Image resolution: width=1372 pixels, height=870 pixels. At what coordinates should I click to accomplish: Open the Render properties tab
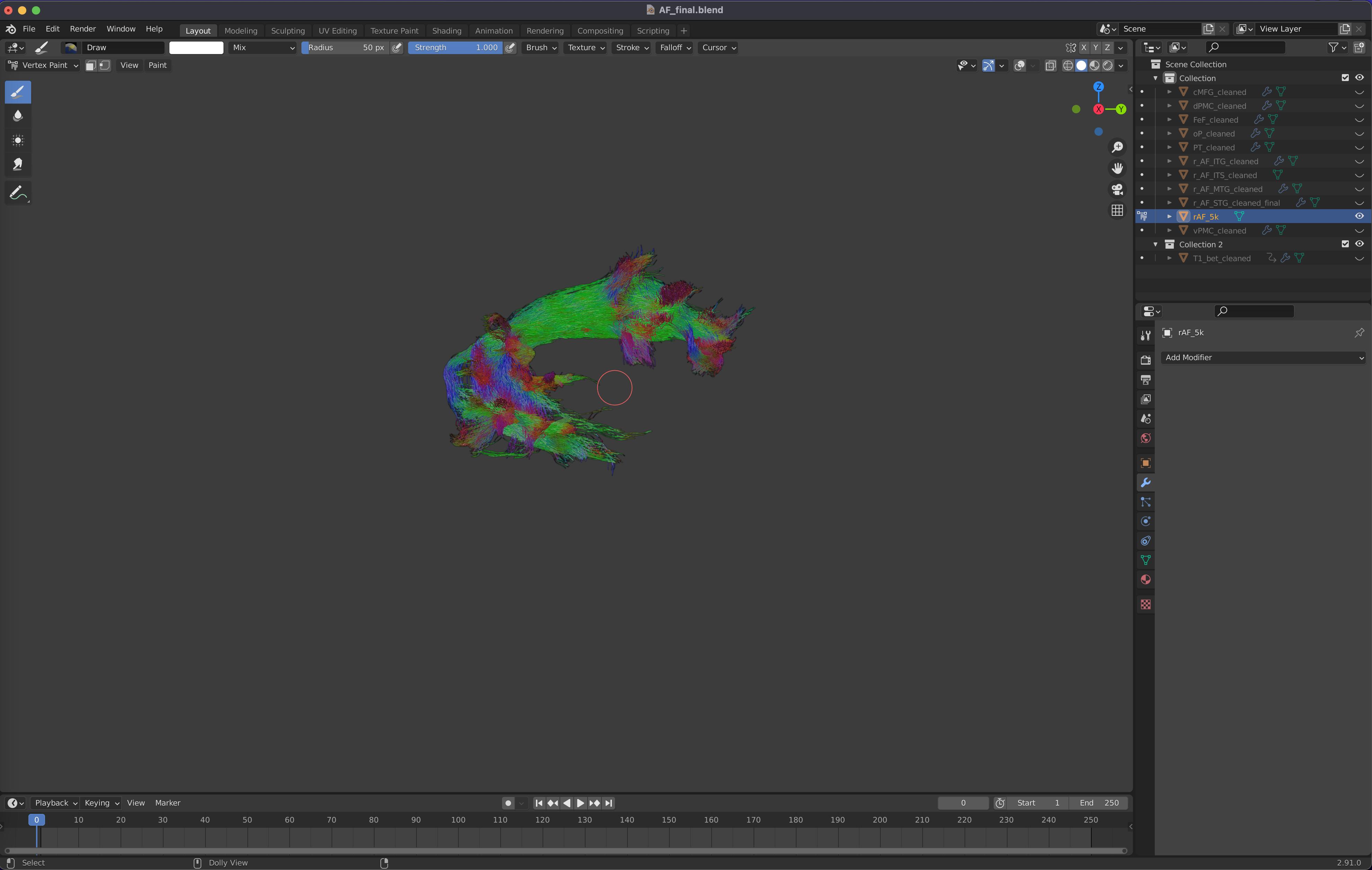[1145, 360]
